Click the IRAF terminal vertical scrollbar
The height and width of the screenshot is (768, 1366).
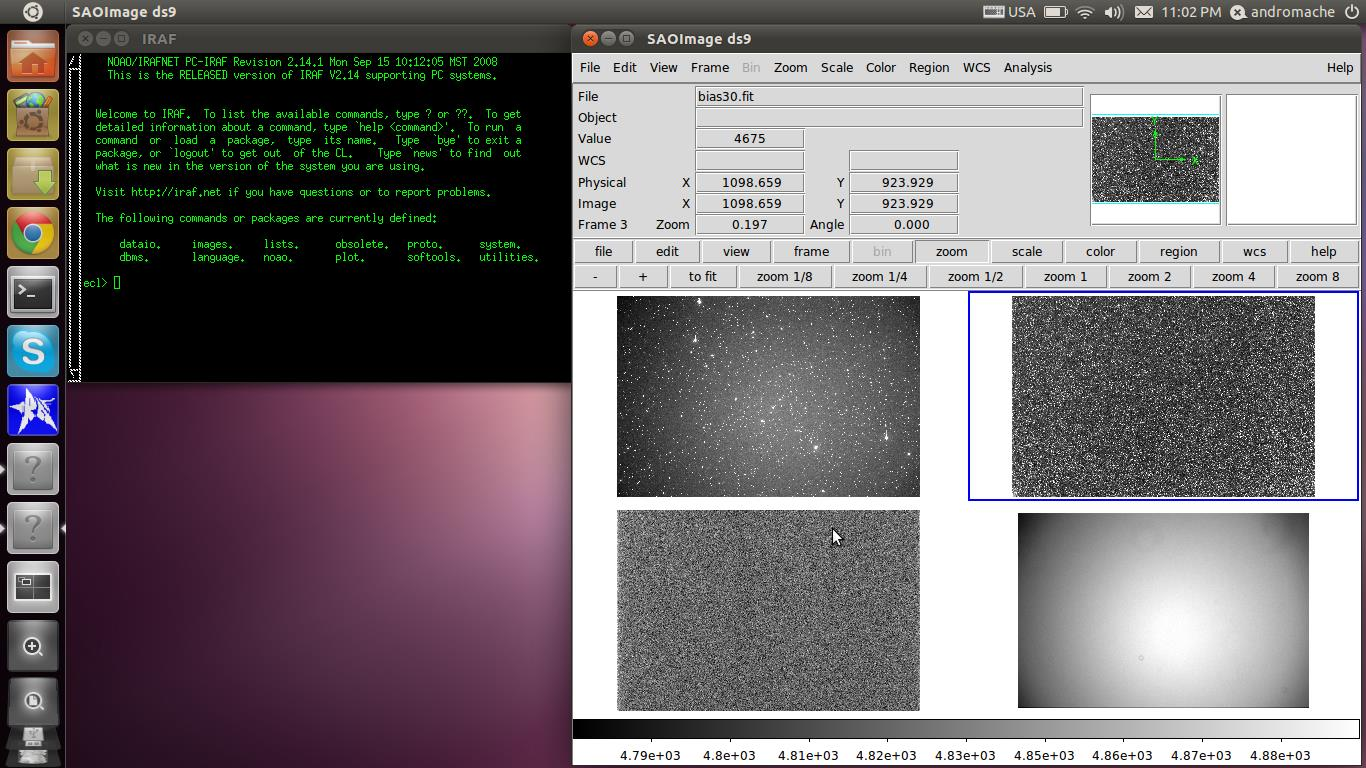(74, 217)
